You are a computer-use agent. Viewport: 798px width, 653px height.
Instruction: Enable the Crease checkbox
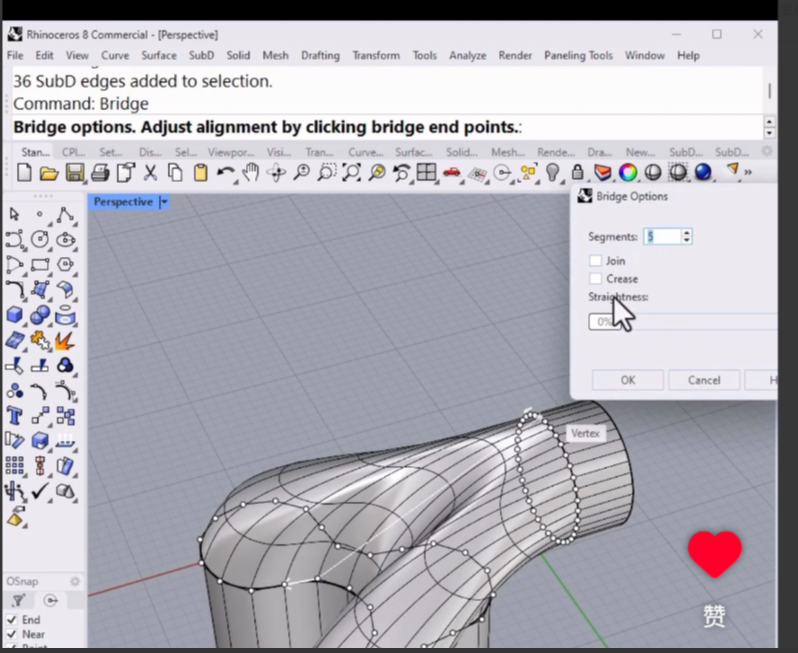(x=596, y=279)
